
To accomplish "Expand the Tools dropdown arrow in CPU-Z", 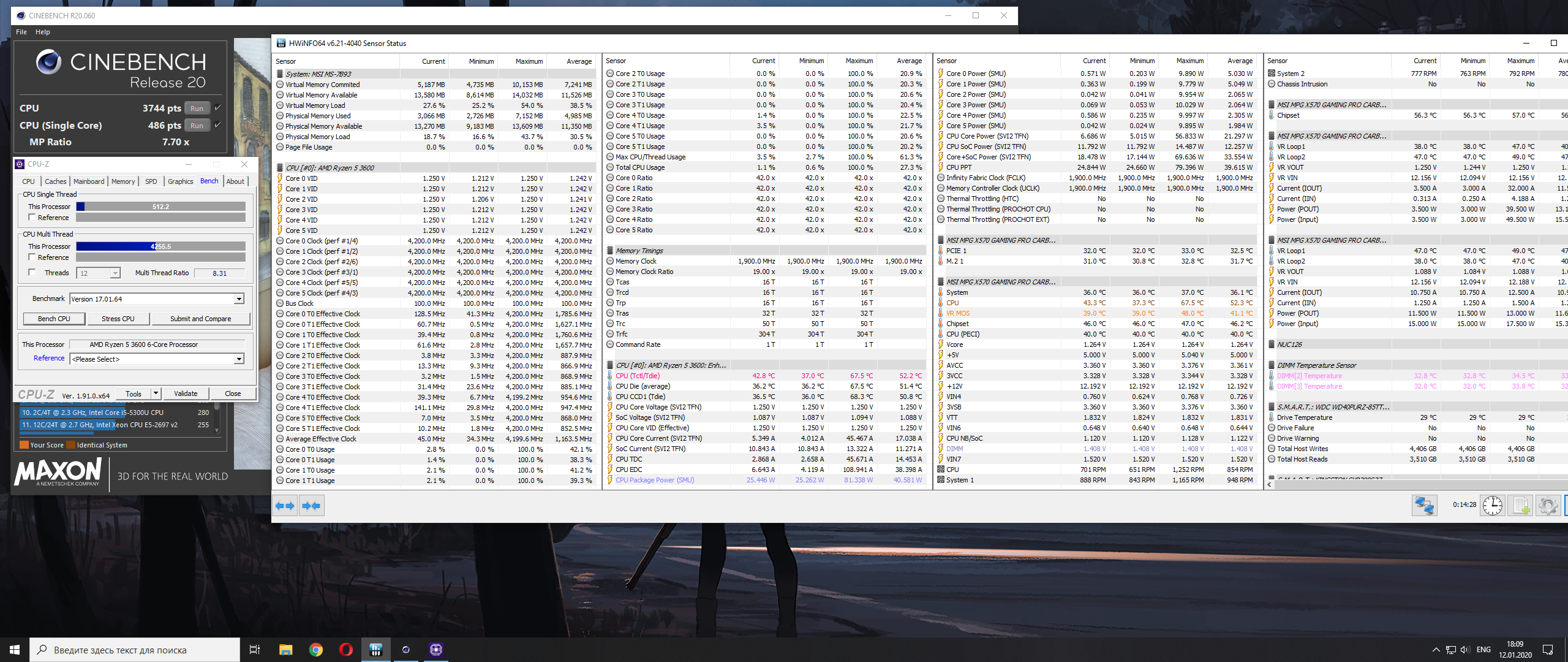I will tap(156, 394).
